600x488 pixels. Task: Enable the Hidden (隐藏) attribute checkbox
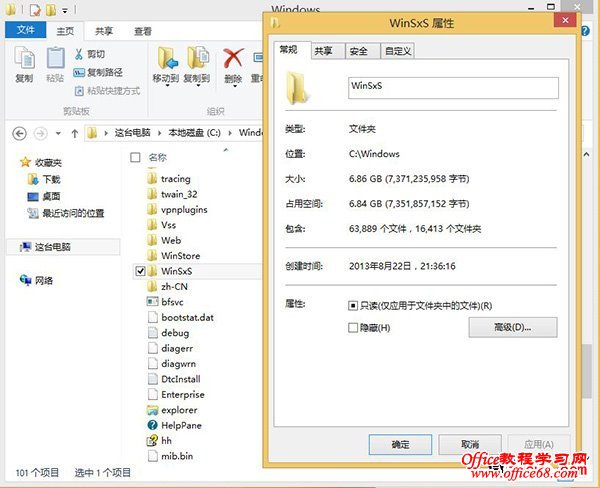click(352, 328)
